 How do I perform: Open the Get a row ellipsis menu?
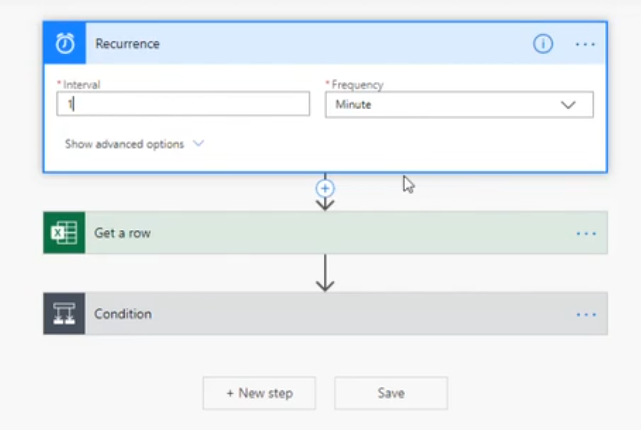pos(586,234)
